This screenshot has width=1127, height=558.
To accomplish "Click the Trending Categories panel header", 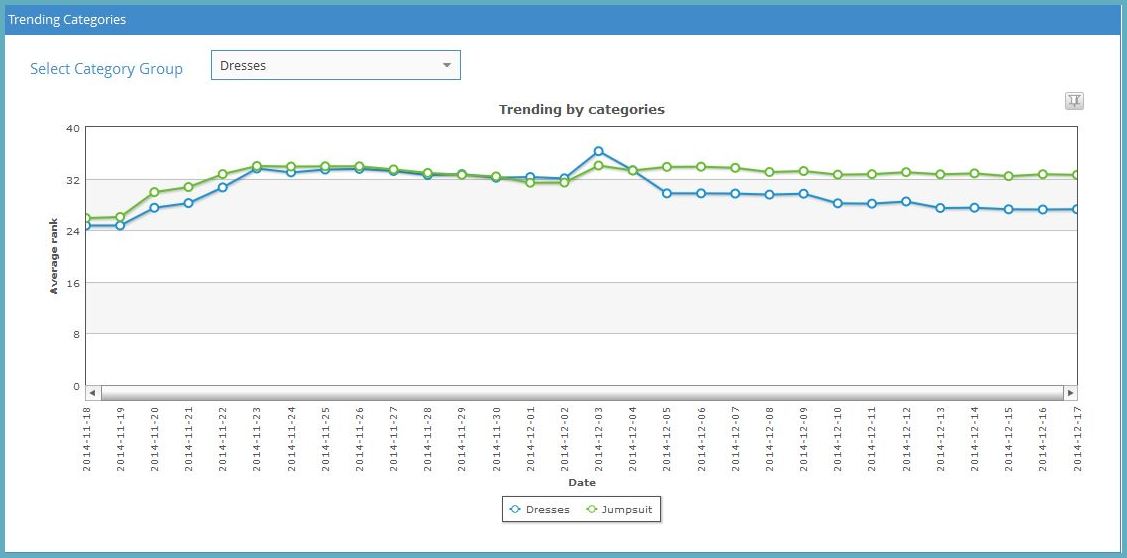I will [x=68, y=19].
